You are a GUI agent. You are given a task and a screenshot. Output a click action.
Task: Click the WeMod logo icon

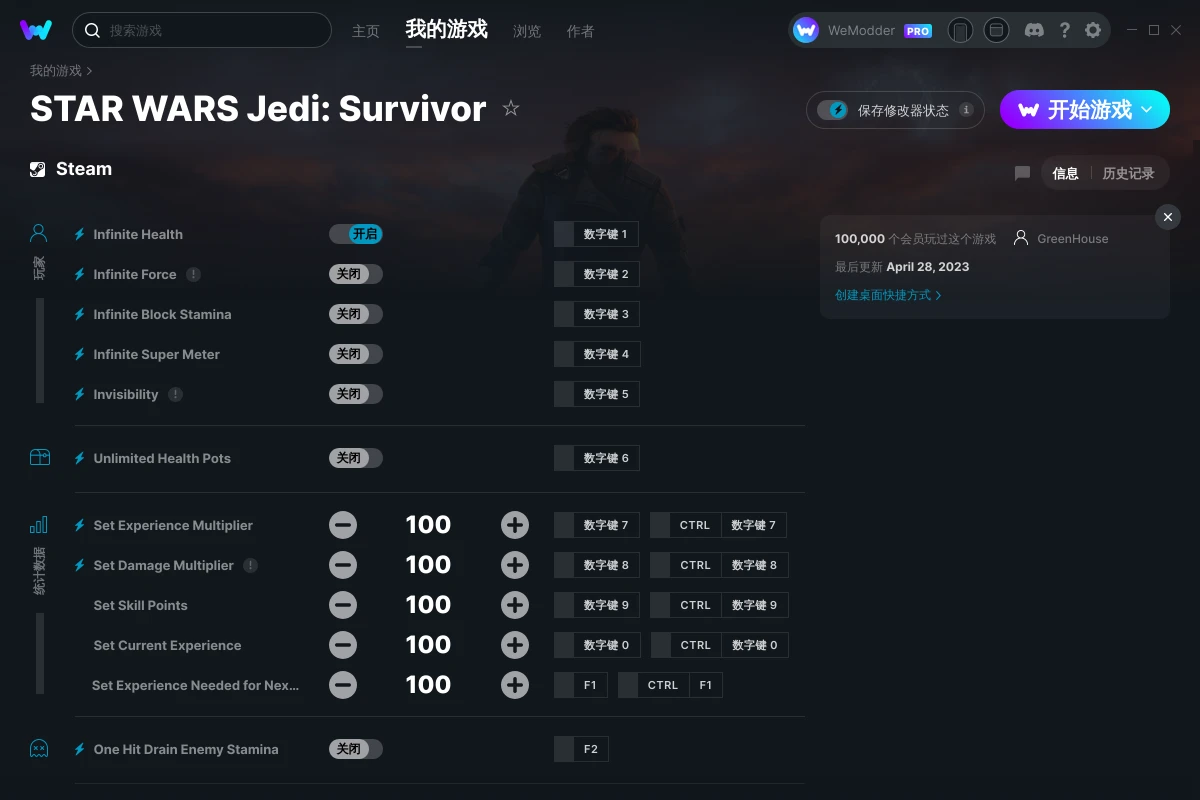point(36,30)
